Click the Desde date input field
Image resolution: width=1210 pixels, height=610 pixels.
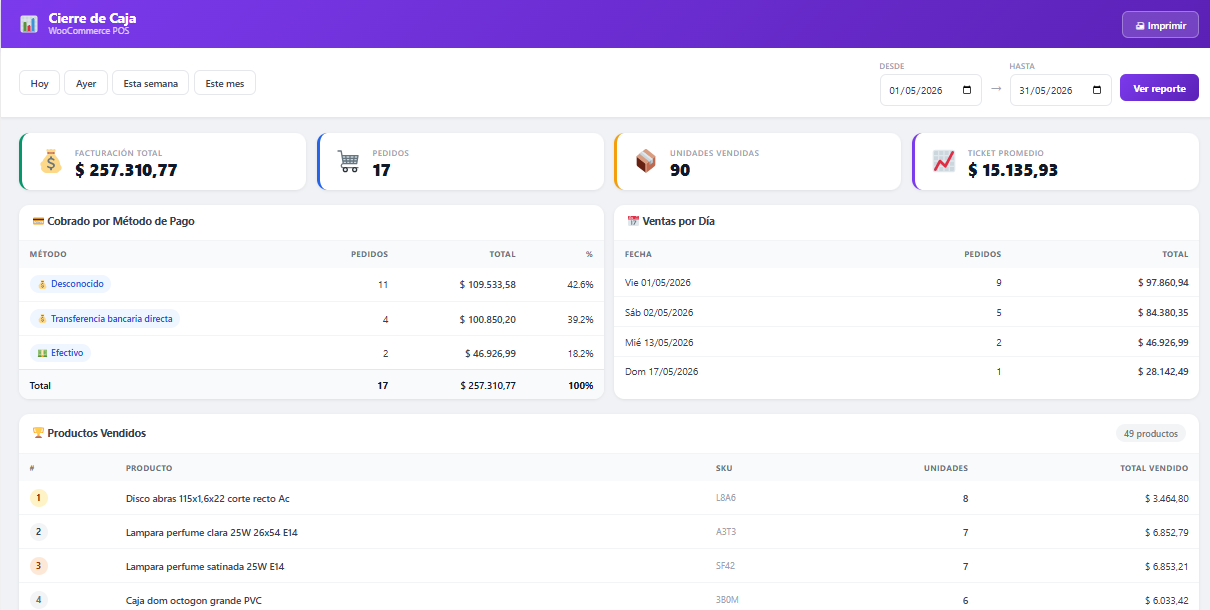tap(931, 90)
